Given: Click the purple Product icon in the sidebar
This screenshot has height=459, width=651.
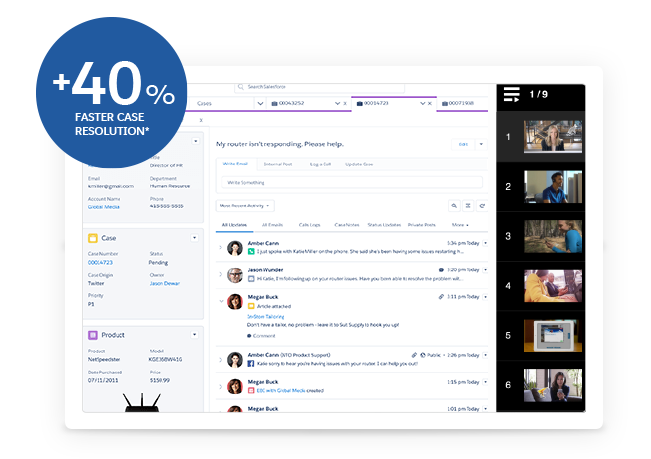Looking at the screenshot, I should click(x=93, y=335).
